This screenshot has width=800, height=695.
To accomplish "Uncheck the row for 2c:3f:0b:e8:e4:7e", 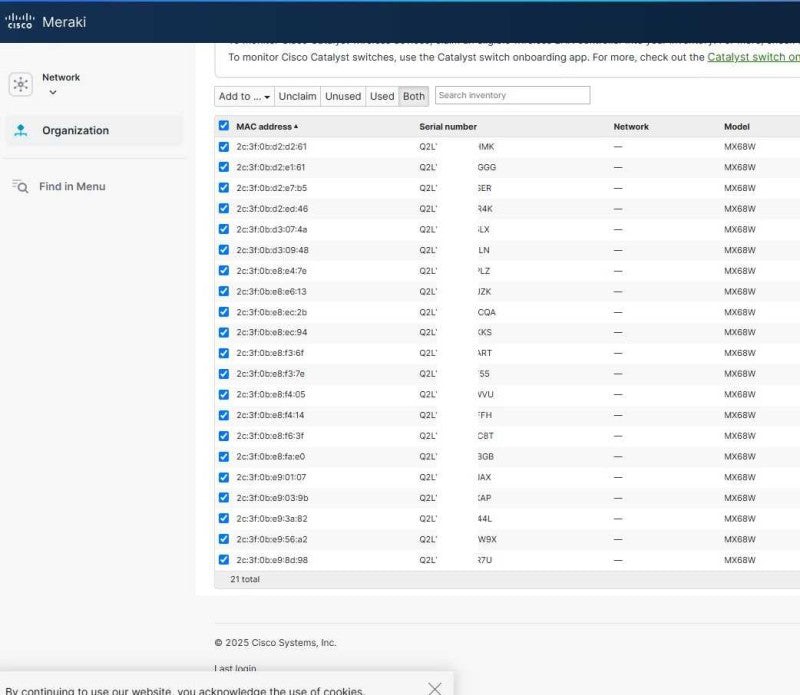I will tap(223, 270).
